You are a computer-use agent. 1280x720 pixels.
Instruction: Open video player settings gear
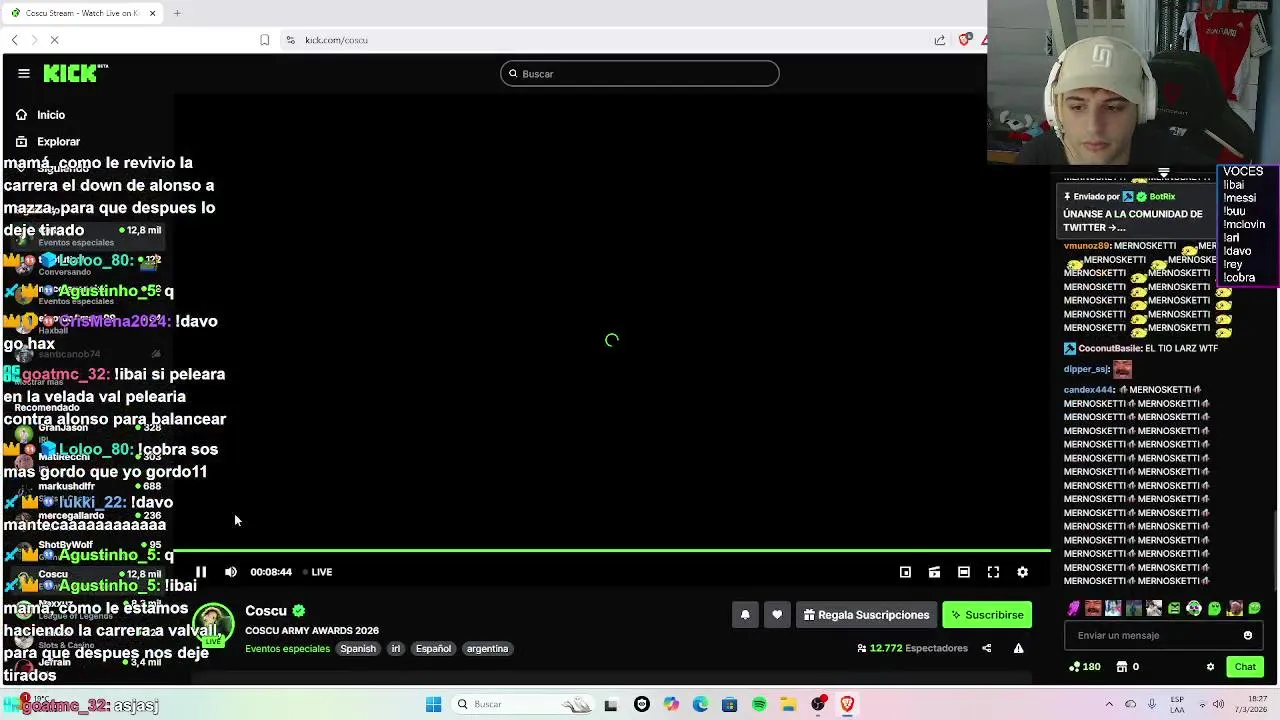[1022, 572]
